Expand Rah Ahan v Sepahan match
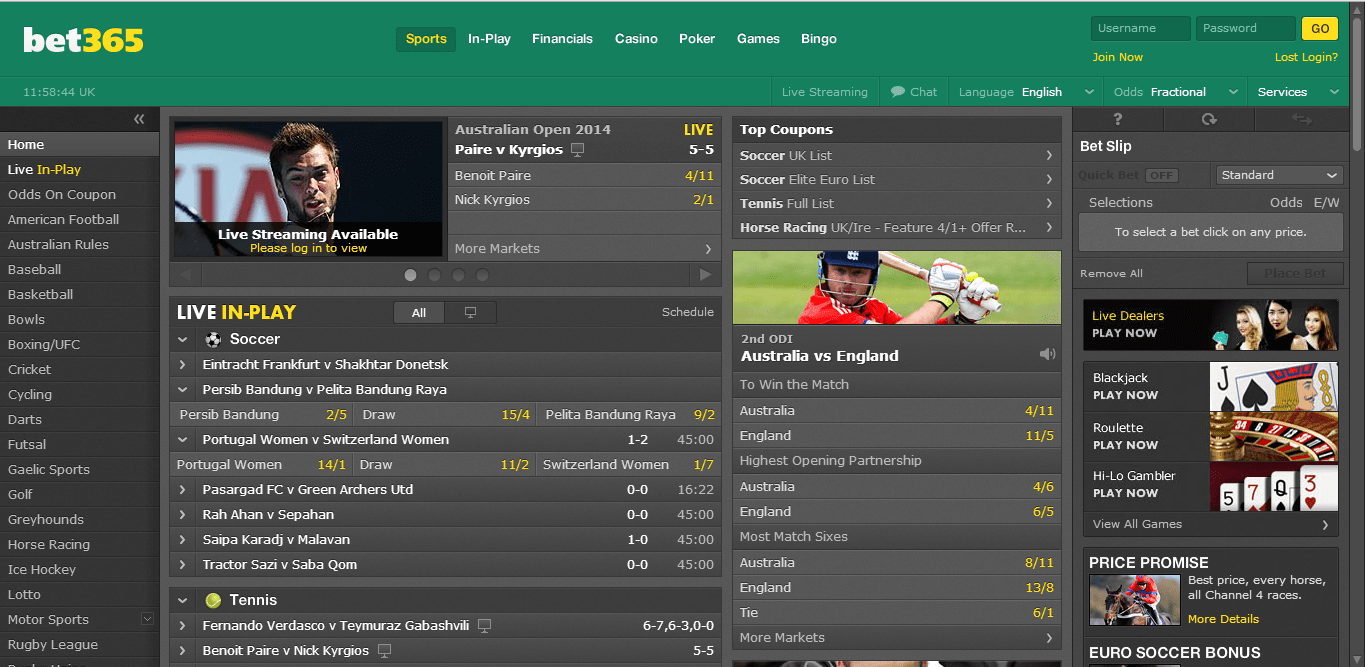The width and height of the screenshot is (1365, 667). point(183,515)
